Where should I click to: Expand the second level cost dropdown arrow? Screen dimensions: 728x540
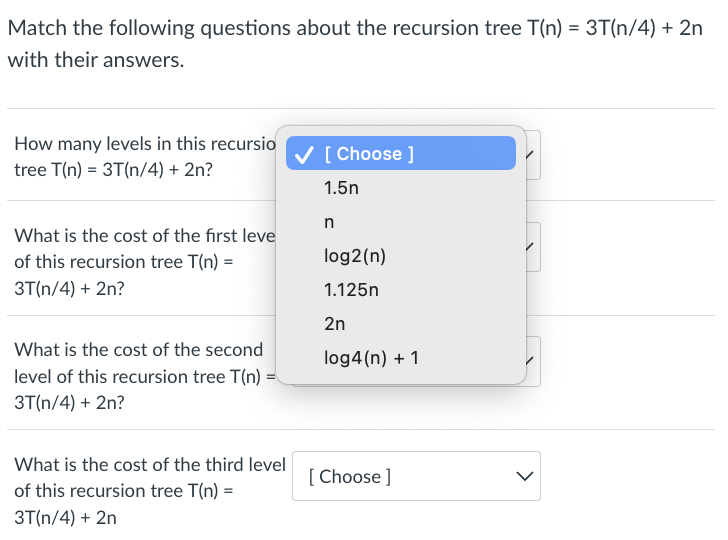click(x=531, y=361)
